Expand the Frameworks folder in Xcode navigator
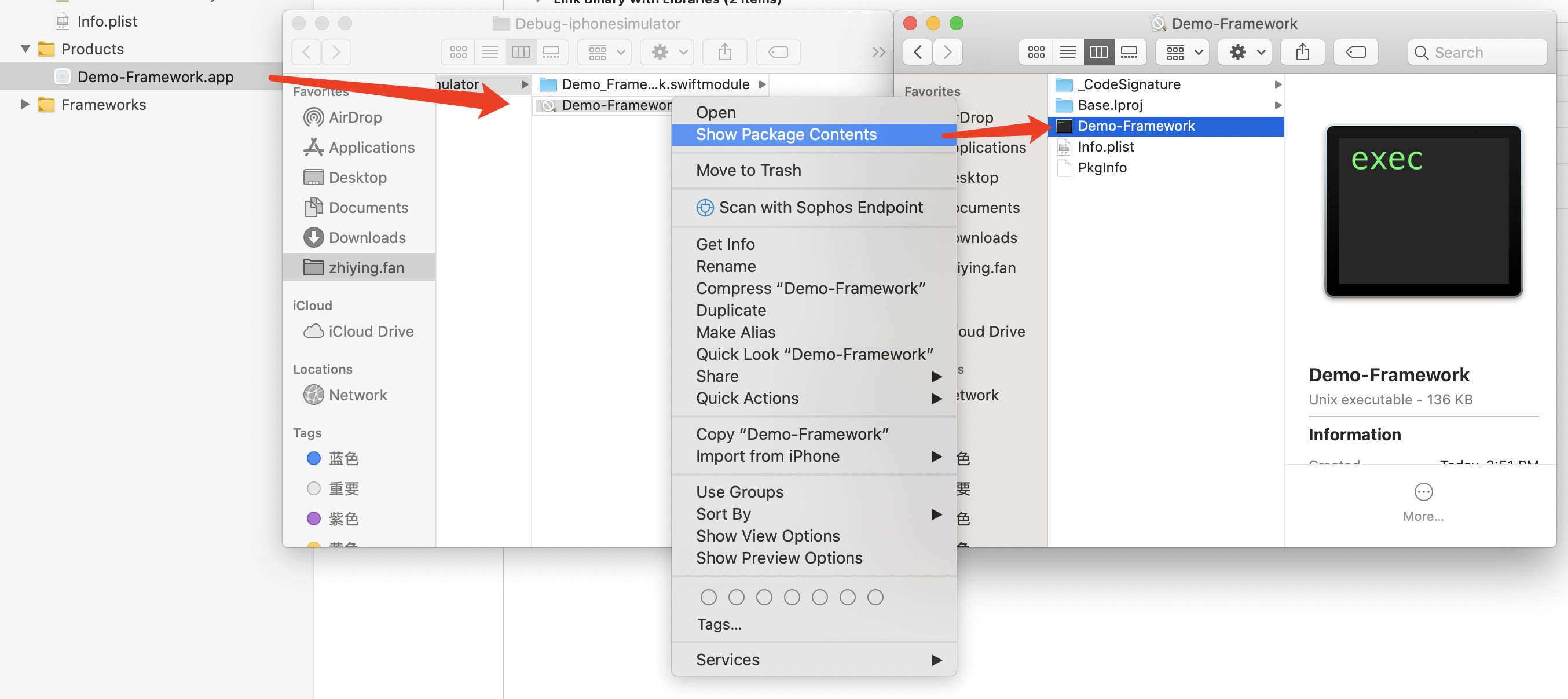Viewport: 1568px width, 699px height. click(x=25, y=105)
